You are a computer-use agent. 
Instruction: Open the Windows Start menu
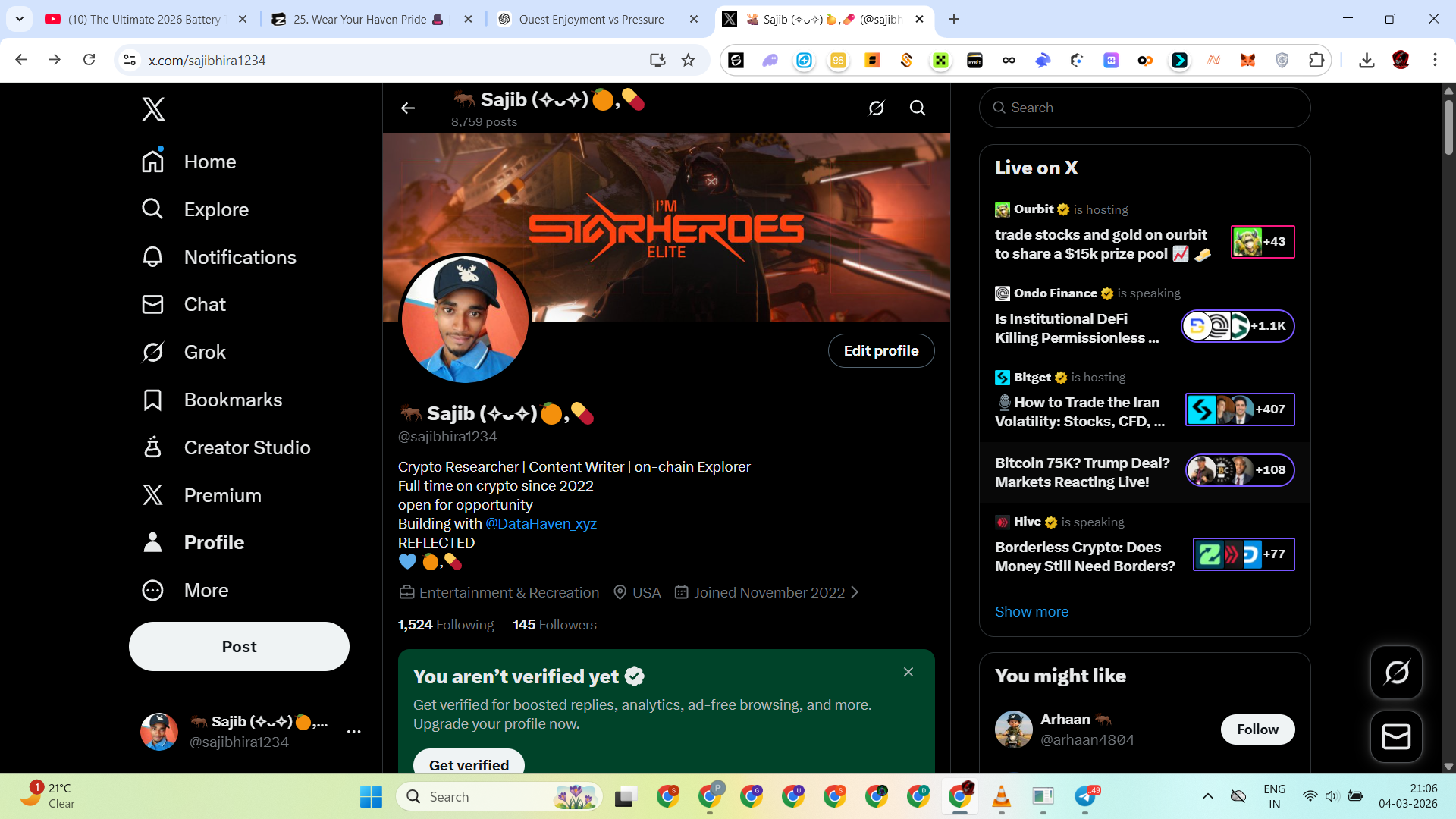(371, 796)
